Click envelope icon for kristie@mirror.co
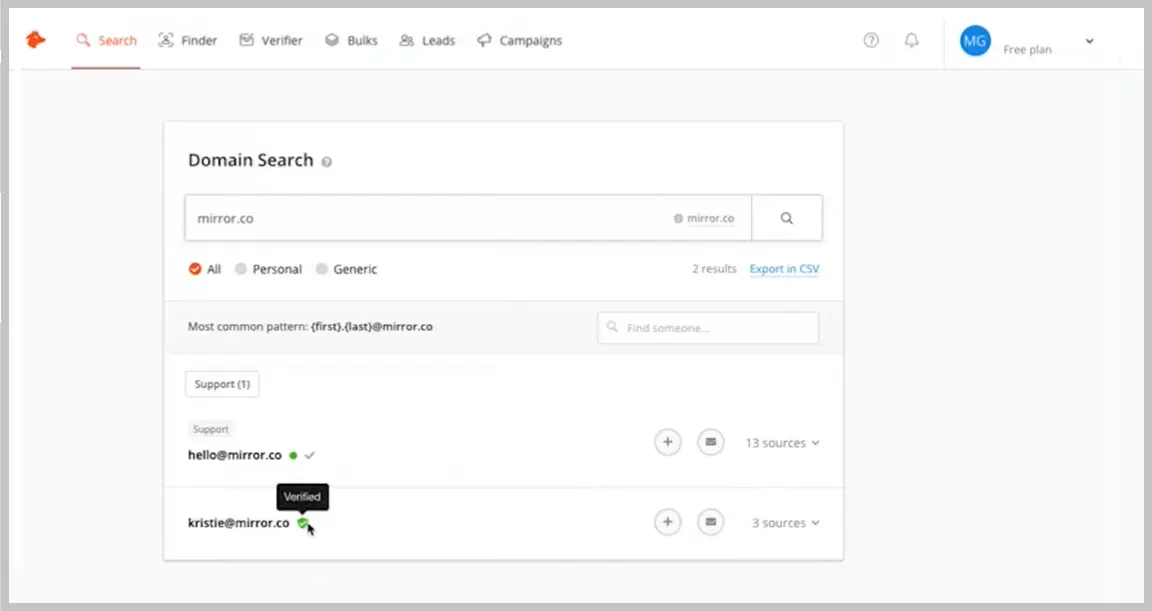The width and height of the screenshot is (1152, 611). pyautogui.click(x=710, y=522)
